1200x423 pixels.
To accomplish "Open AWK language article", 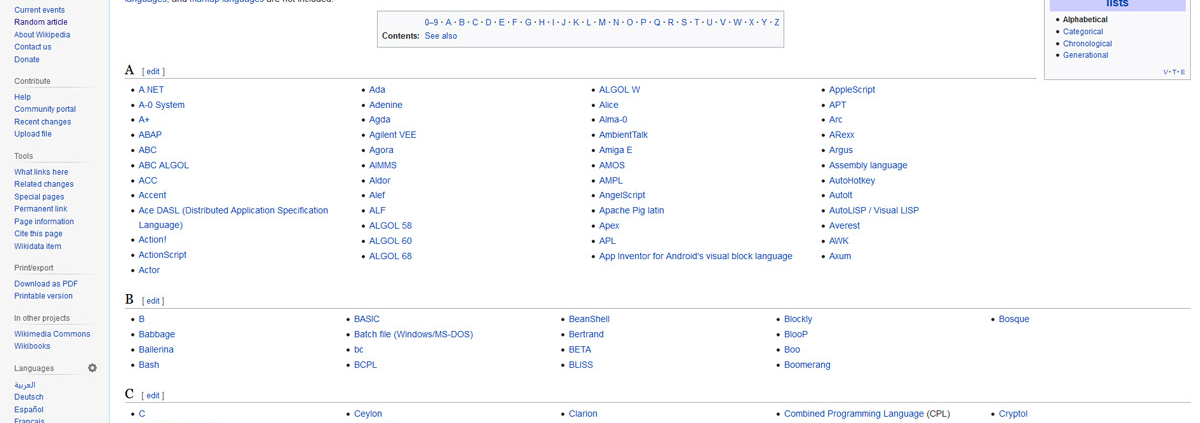I will point(839,241).
